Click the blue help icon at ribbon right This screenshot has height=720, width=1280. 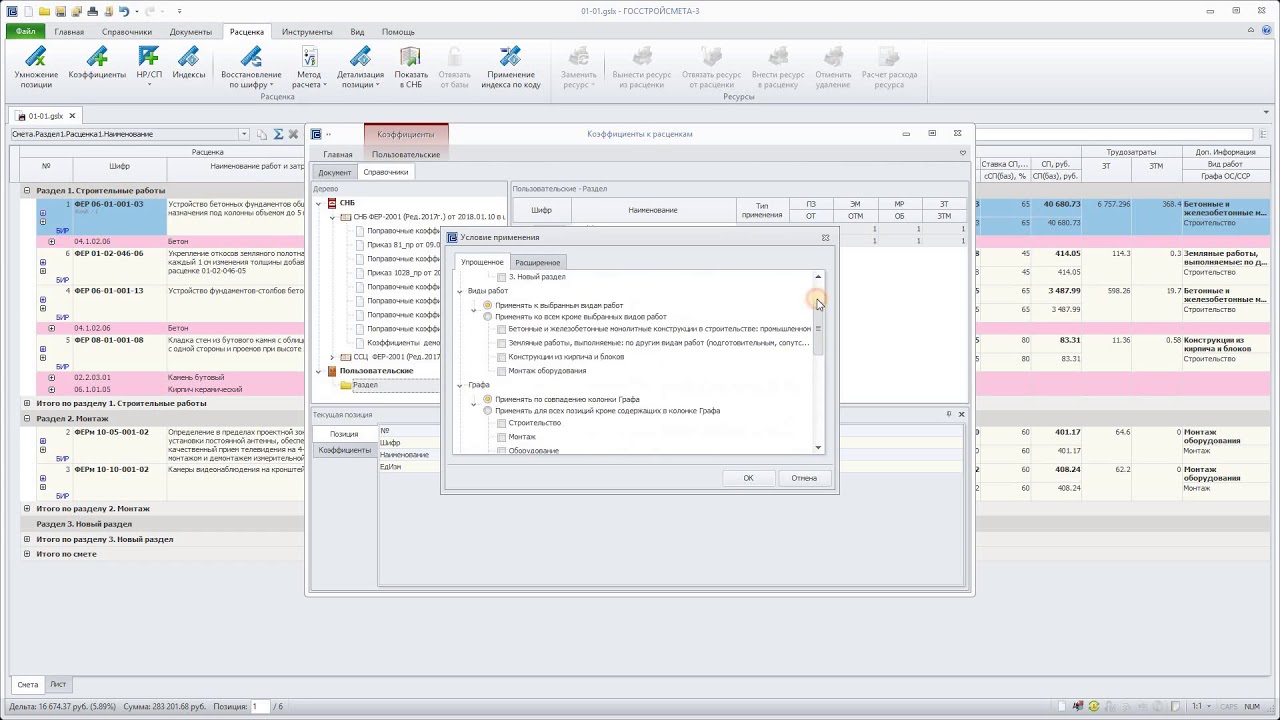tap(1266, 31)
